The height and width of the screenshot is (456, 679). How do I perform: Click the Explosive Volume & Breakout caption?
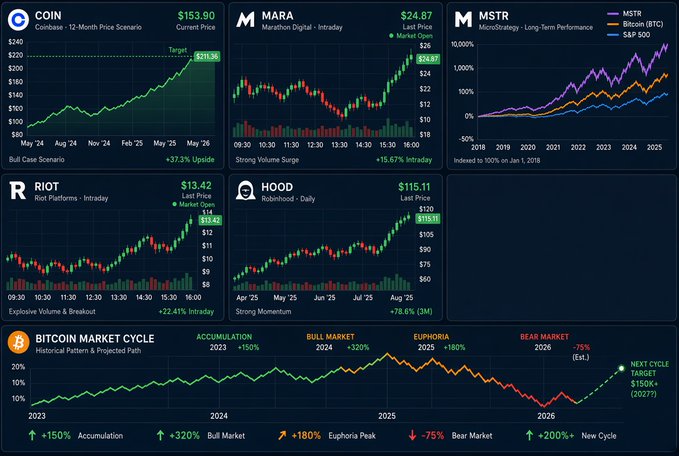52,311
